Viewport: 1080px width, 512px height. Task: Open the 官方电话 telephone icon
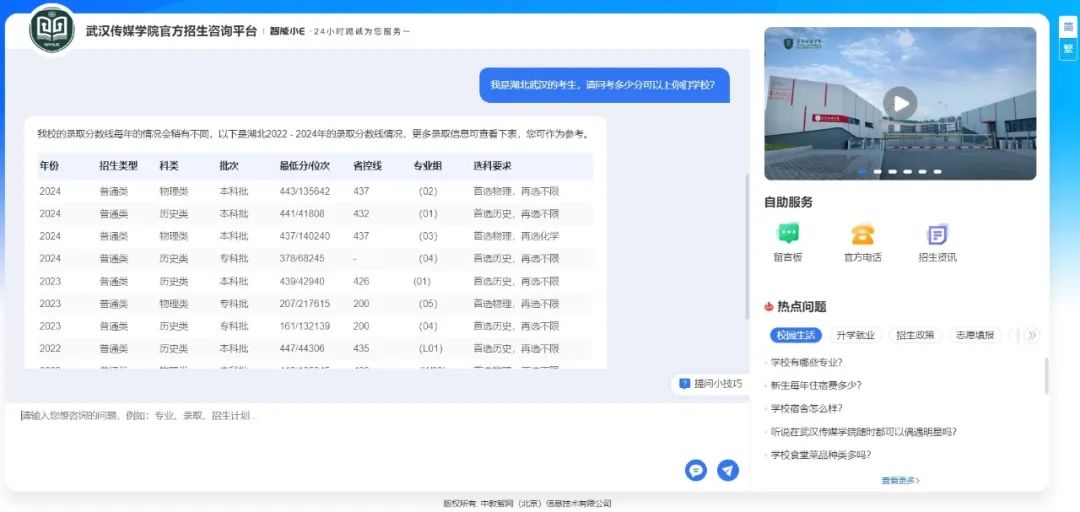(862, 235)
